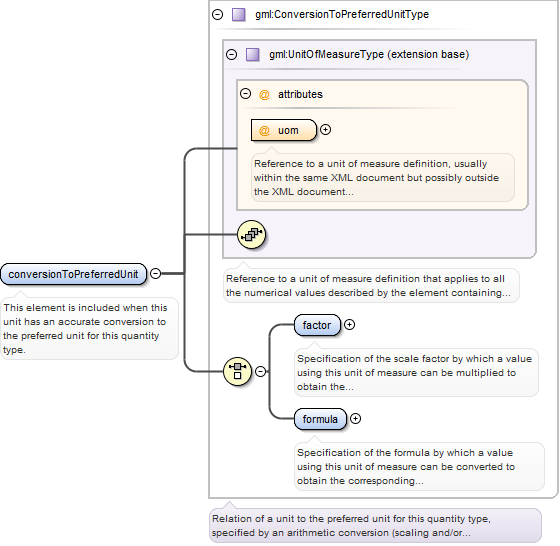Viewport: 560px width, 546px height.
Task: Collapse the gml:UnitOfMeasureType extension base
Action: coord(231,55)
